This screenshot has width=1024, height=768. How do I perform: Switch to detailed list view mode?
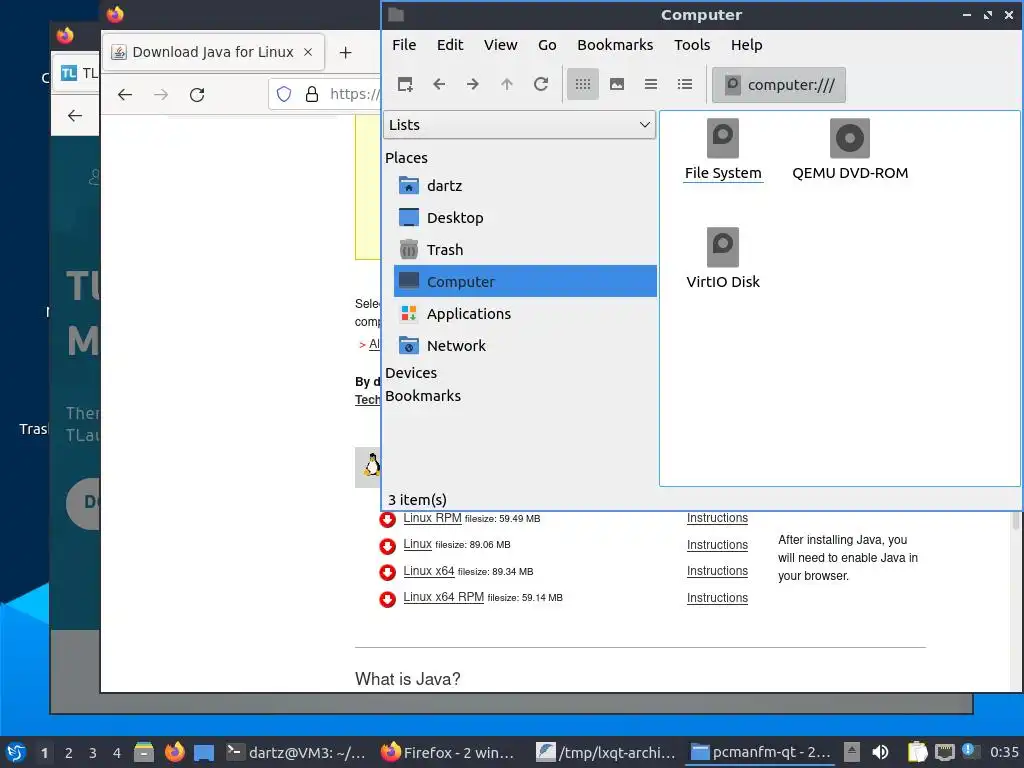coord(684,84)
